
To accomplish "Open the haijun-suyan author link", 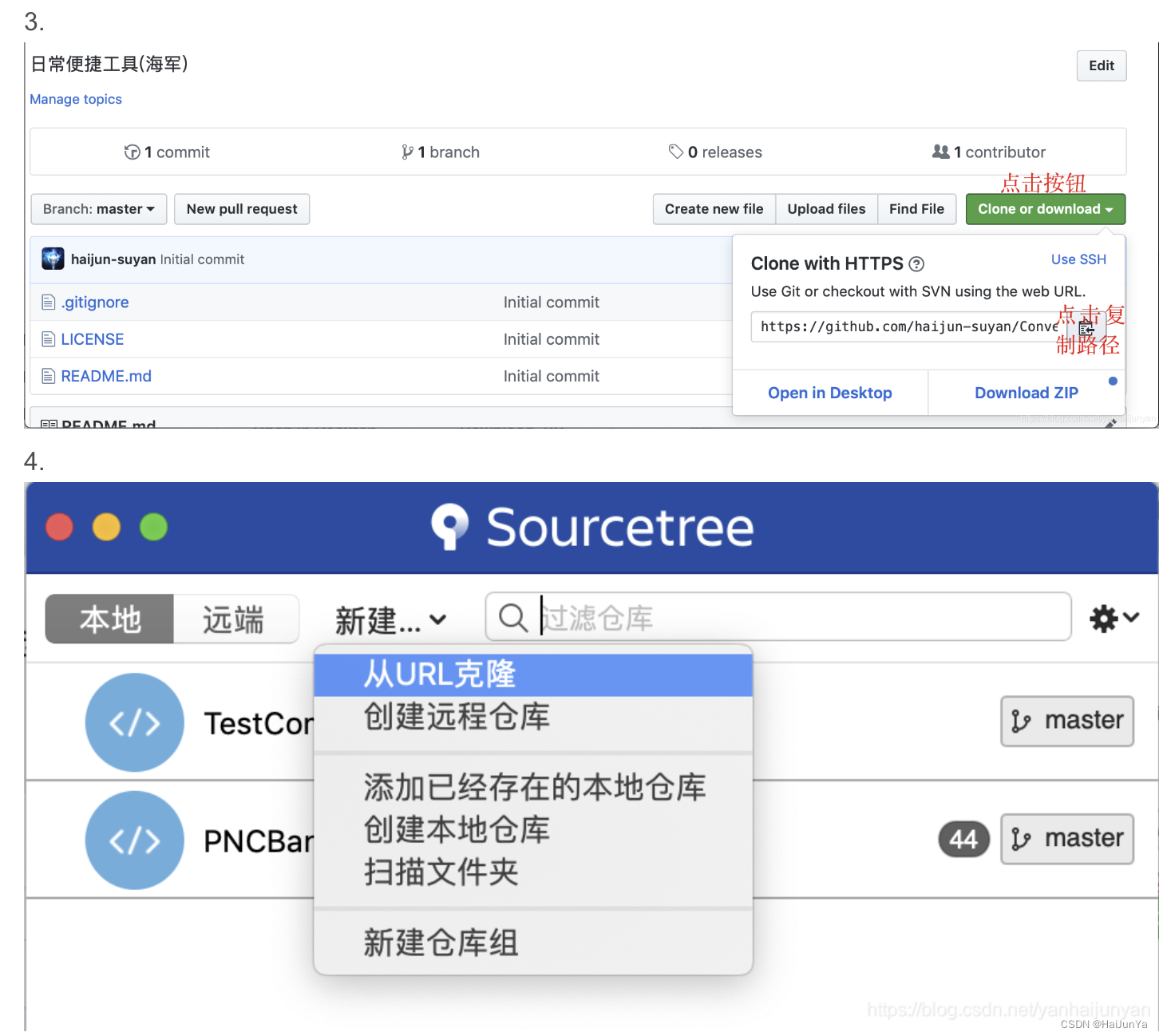I will (x=113, y=259).
